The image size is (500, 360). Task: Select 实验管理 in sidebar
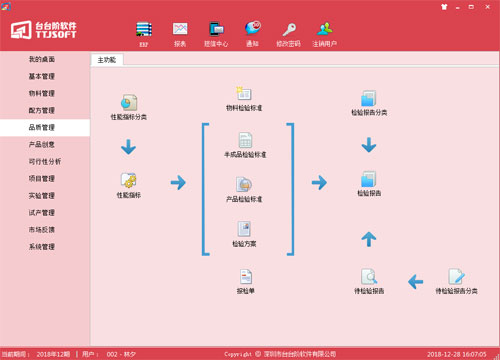[x=42, y=195]
